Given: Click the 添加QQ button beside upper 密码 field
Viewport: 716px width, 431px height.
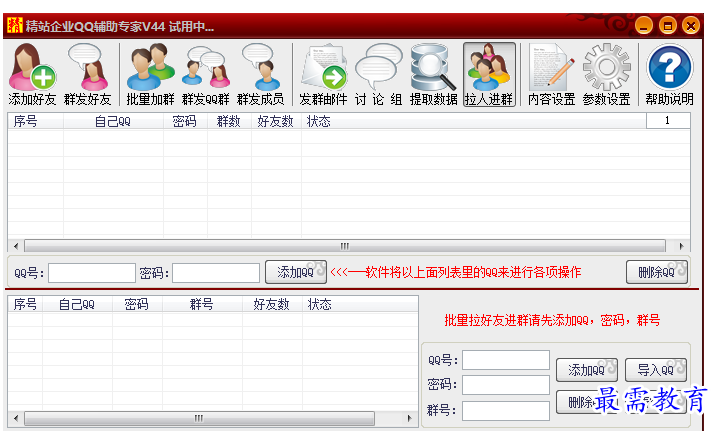Looking at the screenshot, I should tap(296, 273).
